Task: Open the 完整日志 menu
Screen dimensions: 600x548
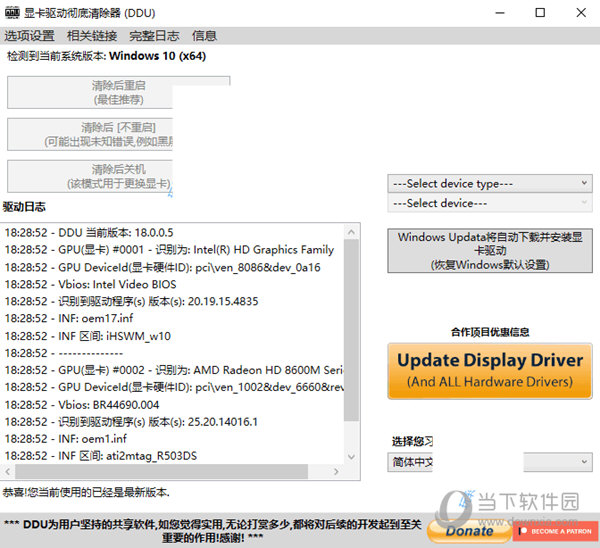Action: tap(154, 36)
